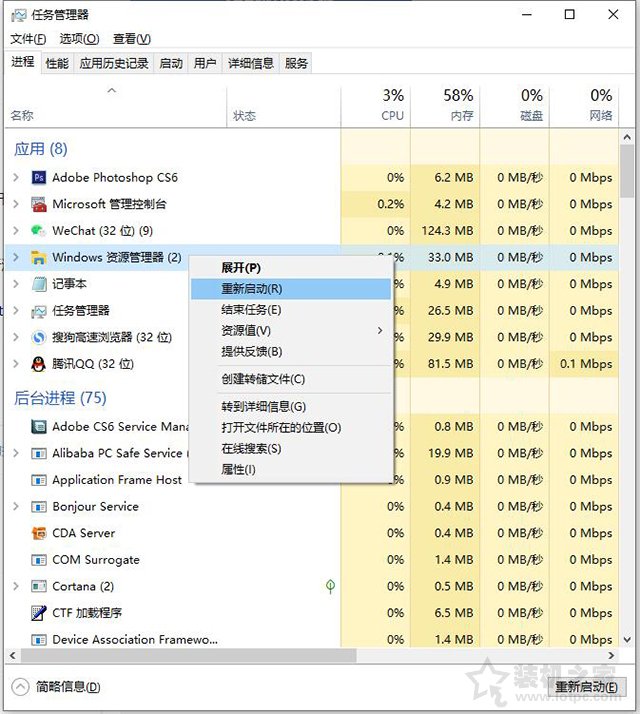Sort by the 名称 column header
Image resolution: width=640 pixels, height=714 pixels.
pos(116,106)
